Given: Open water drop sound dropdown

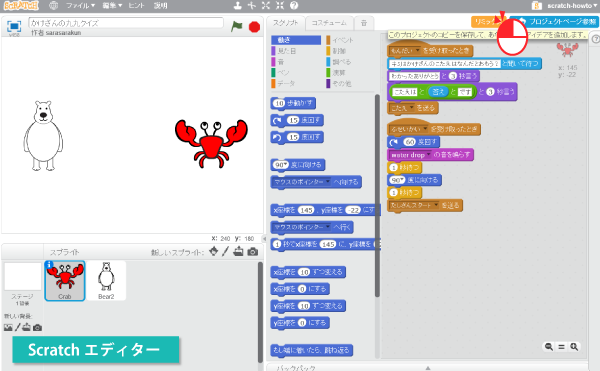Looking at the screenshot, I should 429,155.
